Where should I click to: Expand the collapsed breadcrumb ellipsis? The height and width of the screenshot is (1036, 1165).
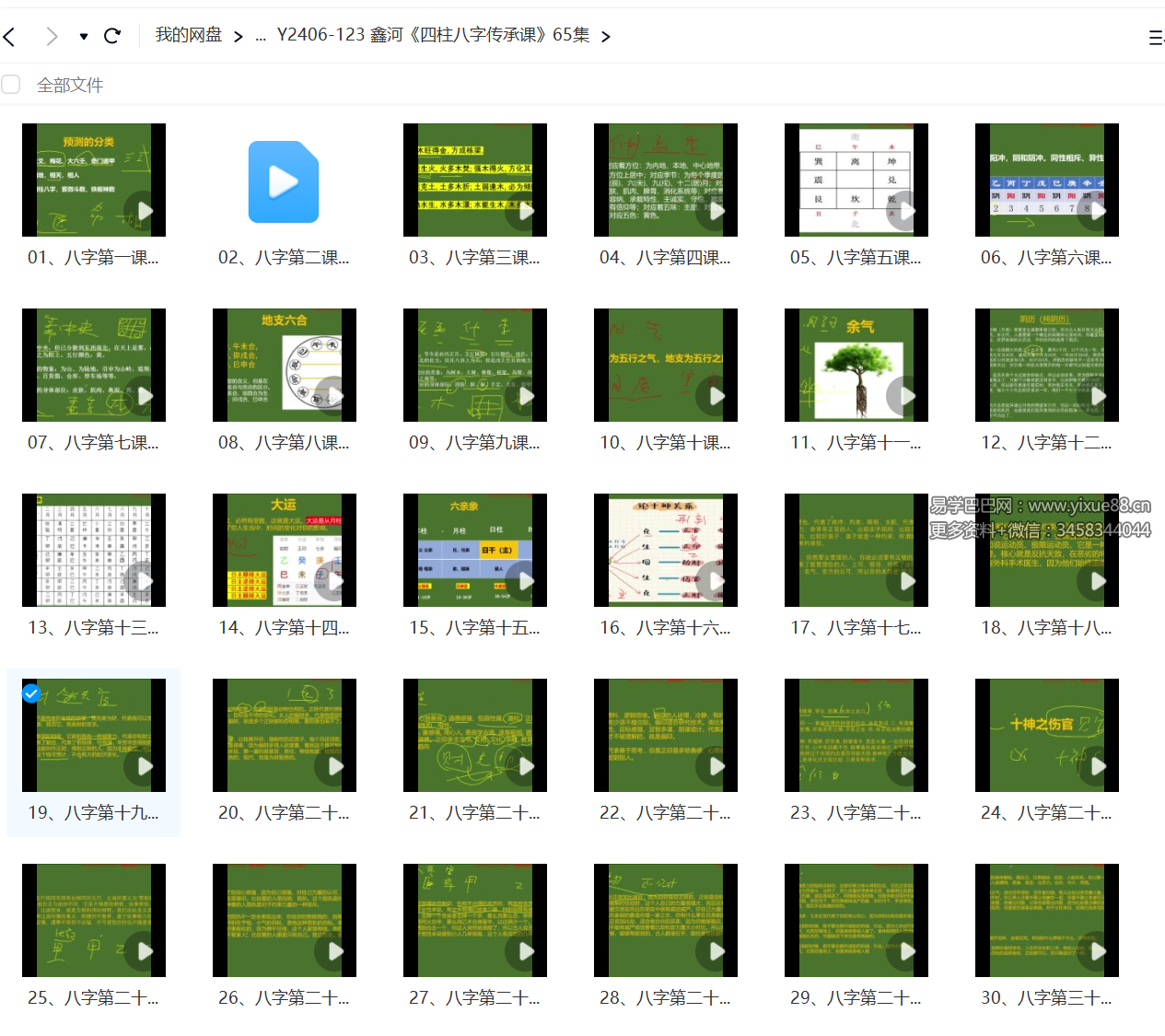261,36
